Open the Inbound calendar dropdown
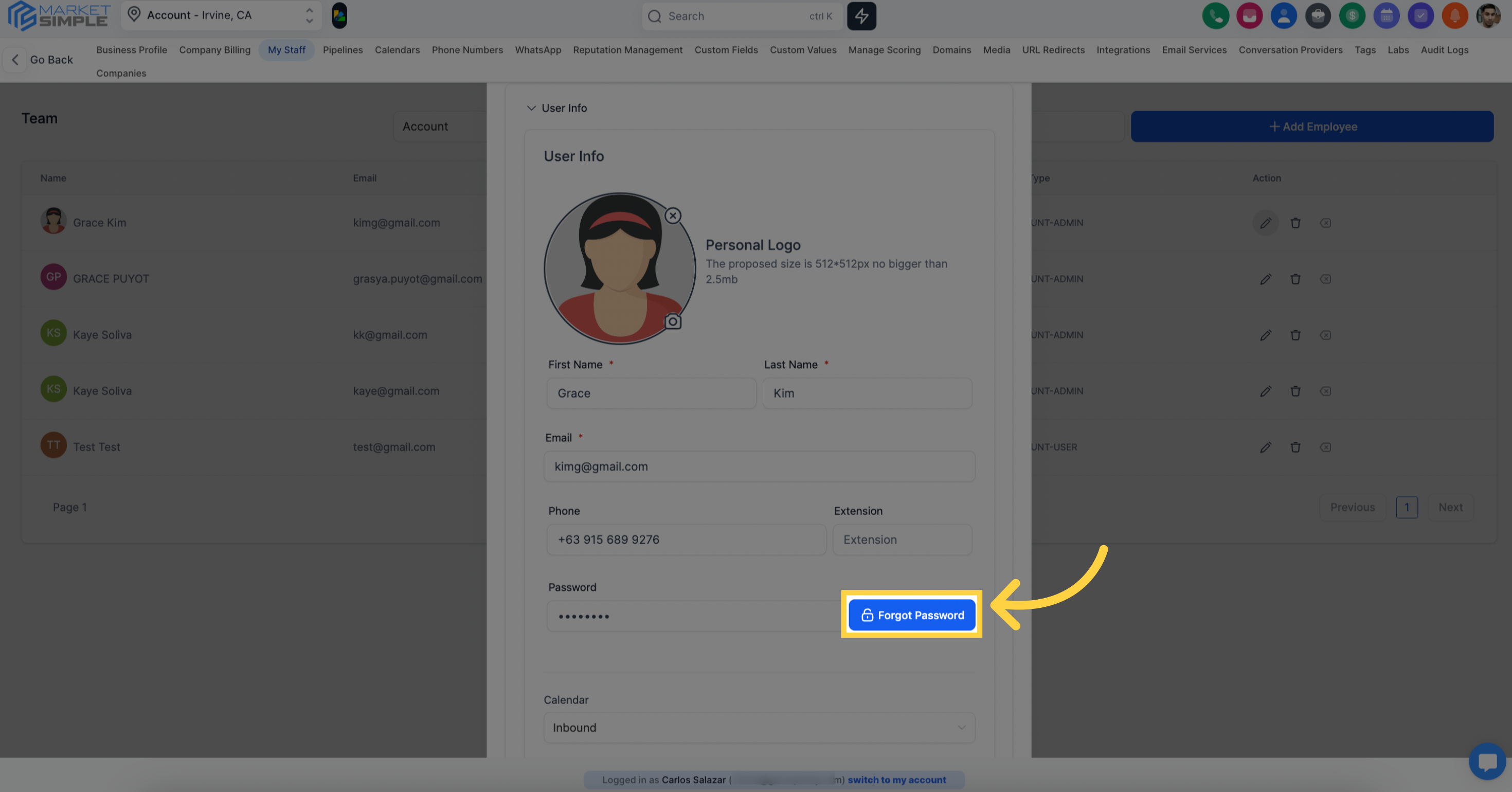This screenshot has height=792, width=1512. coord(759,727)
